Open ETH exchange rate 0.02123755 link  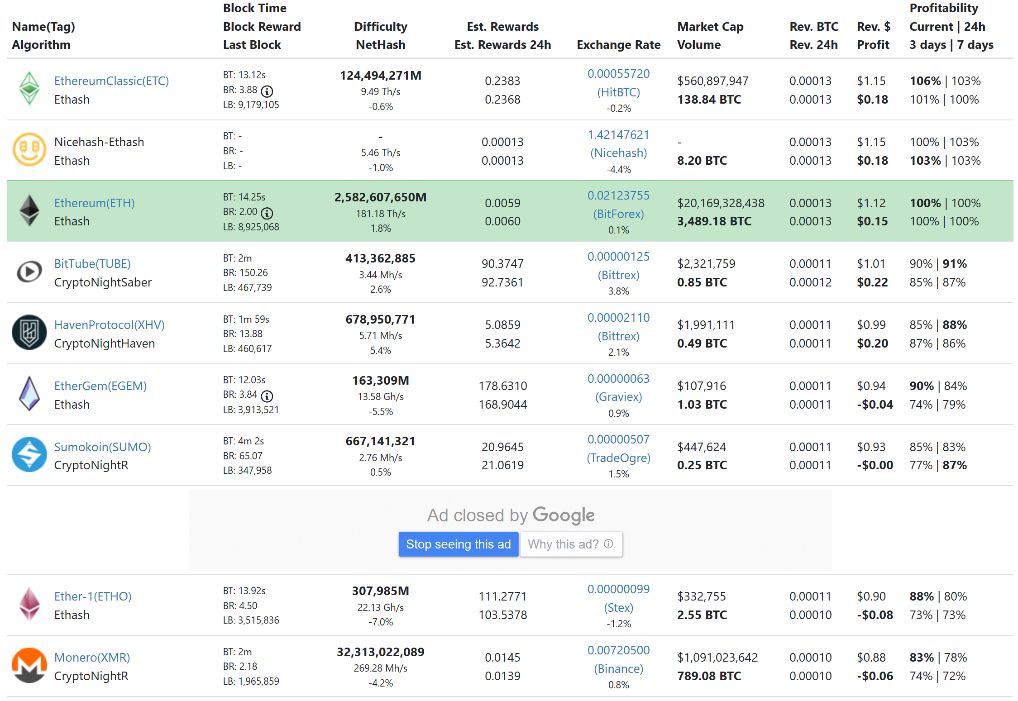619,195
